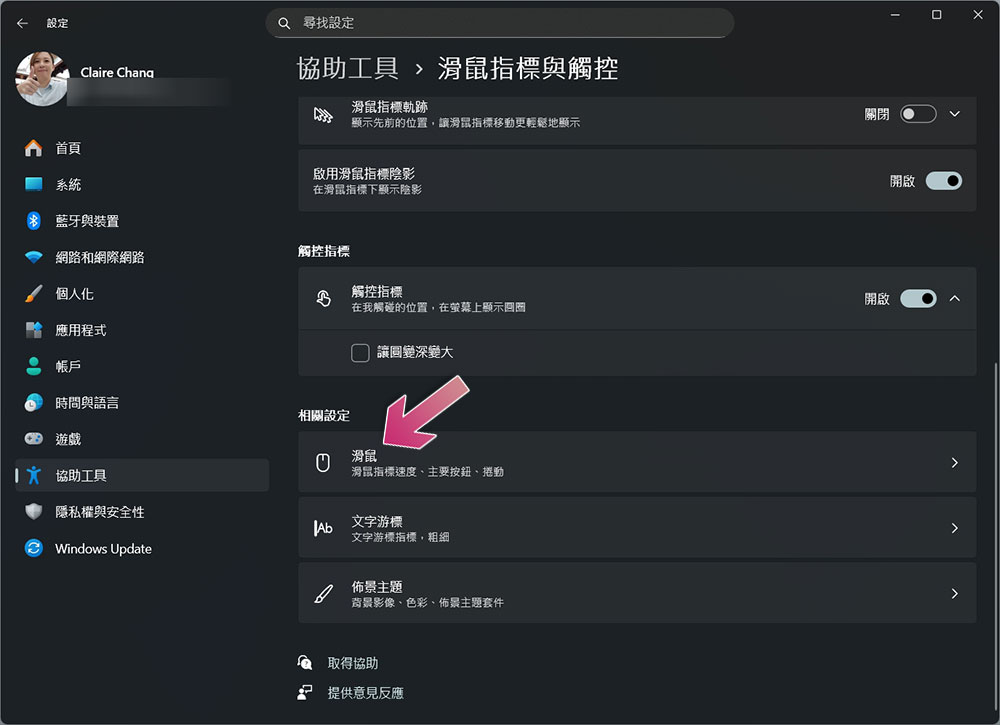
Task: Click the search magnifier icon
Action: coord(284,23)
